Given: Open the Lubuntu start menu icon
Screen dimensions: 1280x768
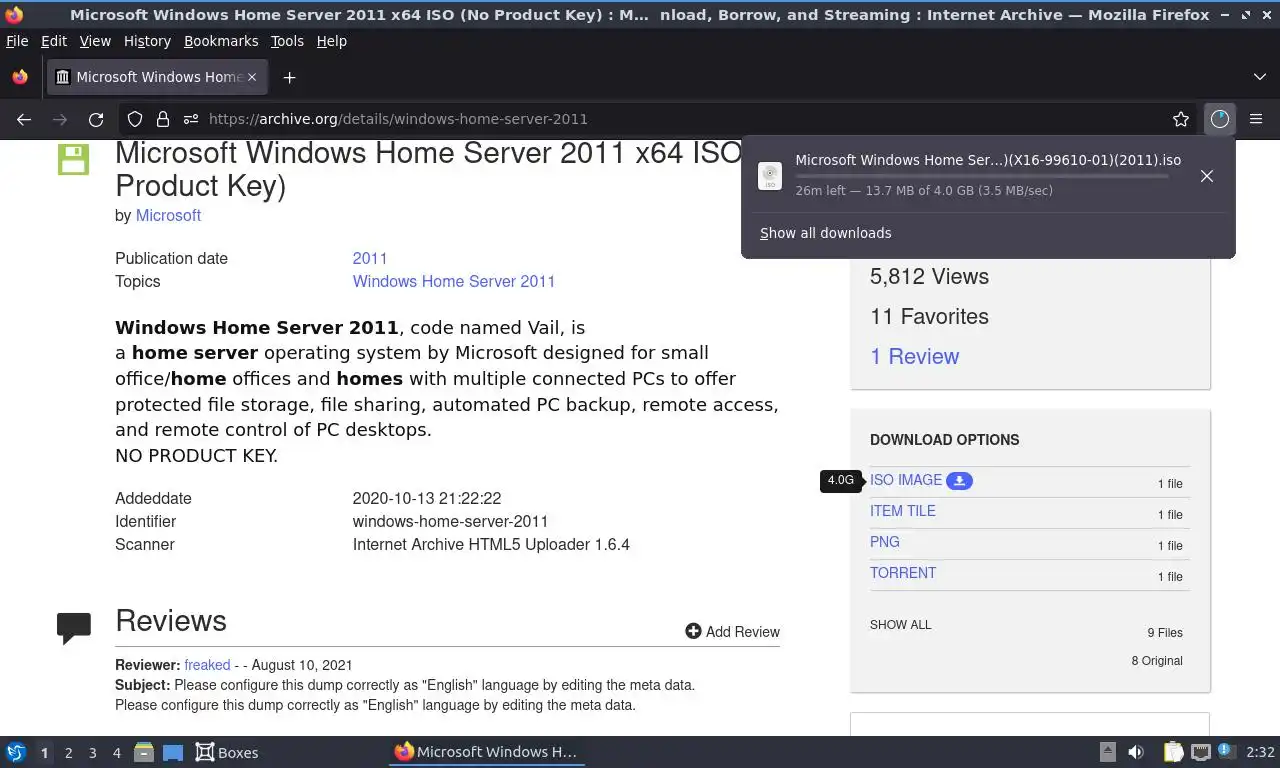Looking at the screenshot, I should 15,752.
